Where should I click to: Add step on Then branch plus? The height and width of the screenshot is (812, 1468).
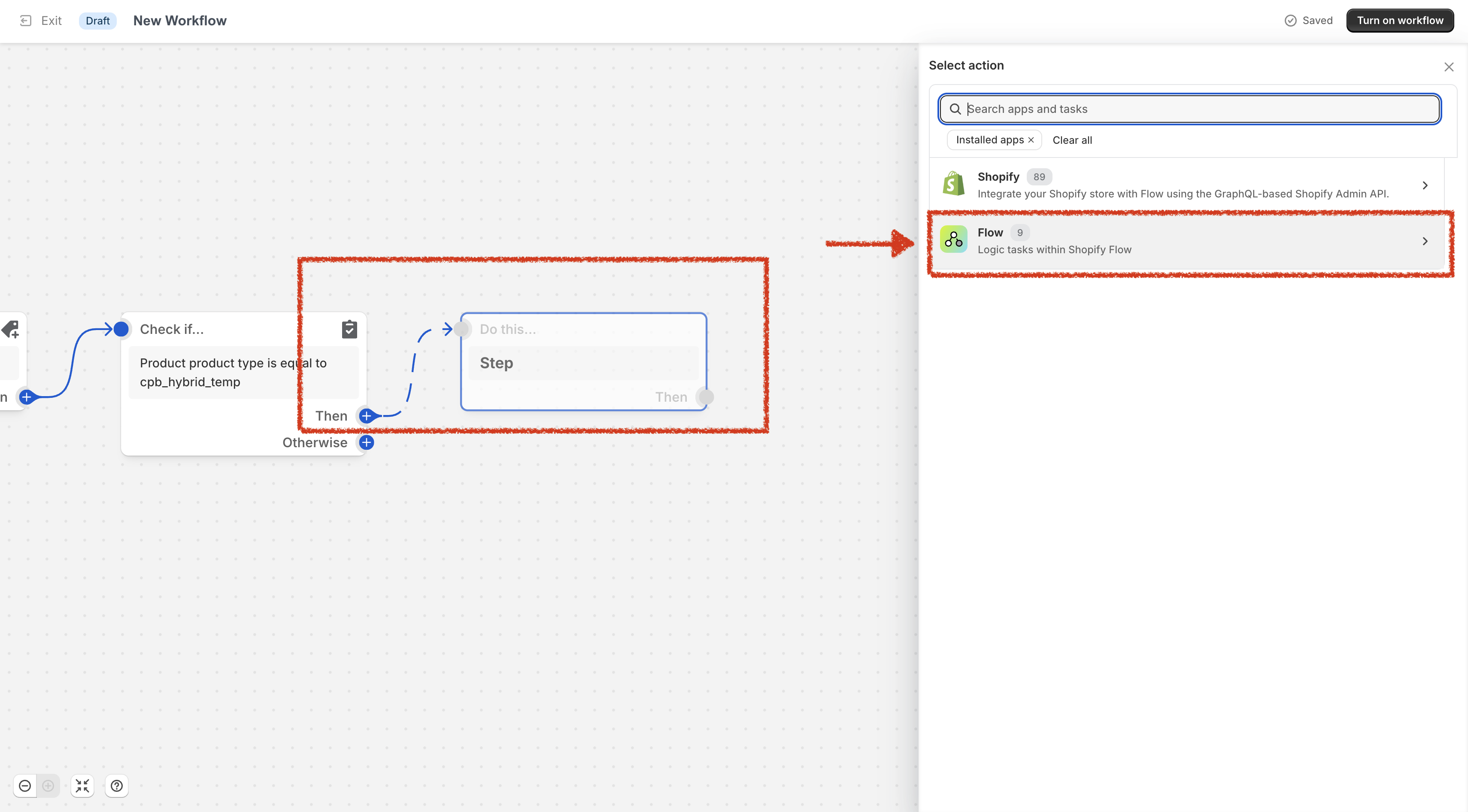click(367, 417)
